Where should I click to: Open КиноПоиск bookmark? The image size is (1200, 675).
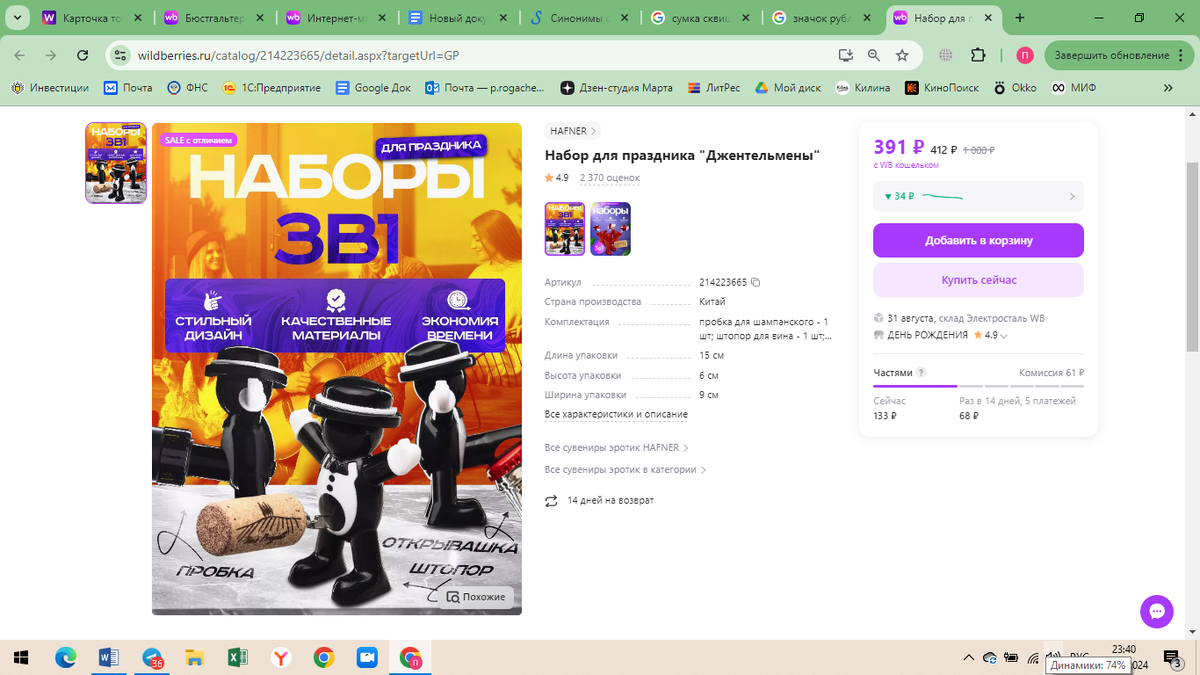coord(942,88)
